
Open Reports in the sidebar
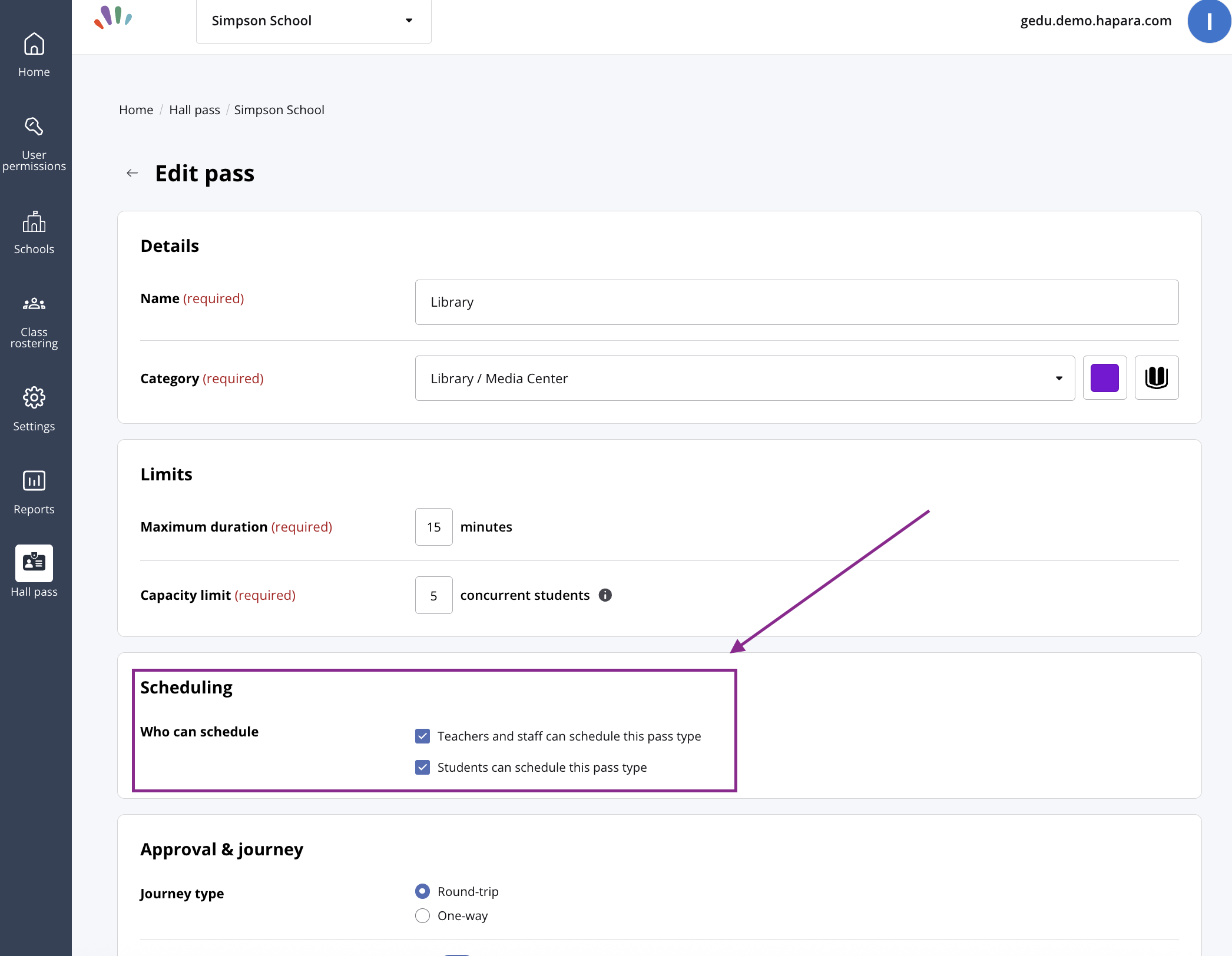34,493
